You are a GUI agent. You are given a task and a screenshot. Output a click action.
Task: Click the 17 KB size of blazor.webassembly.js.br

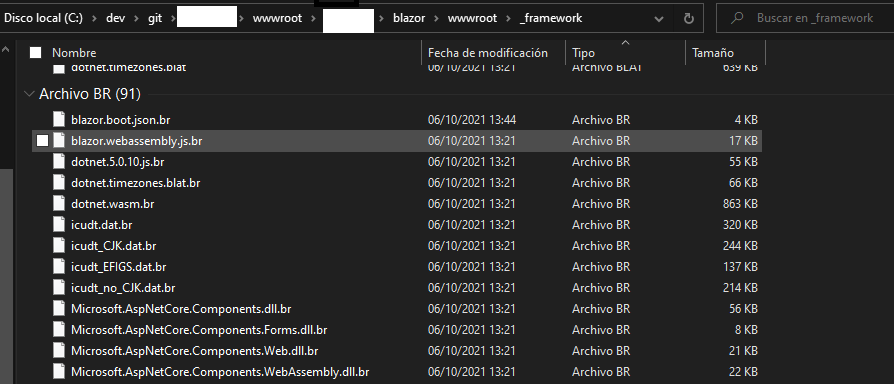click(743, 141)
